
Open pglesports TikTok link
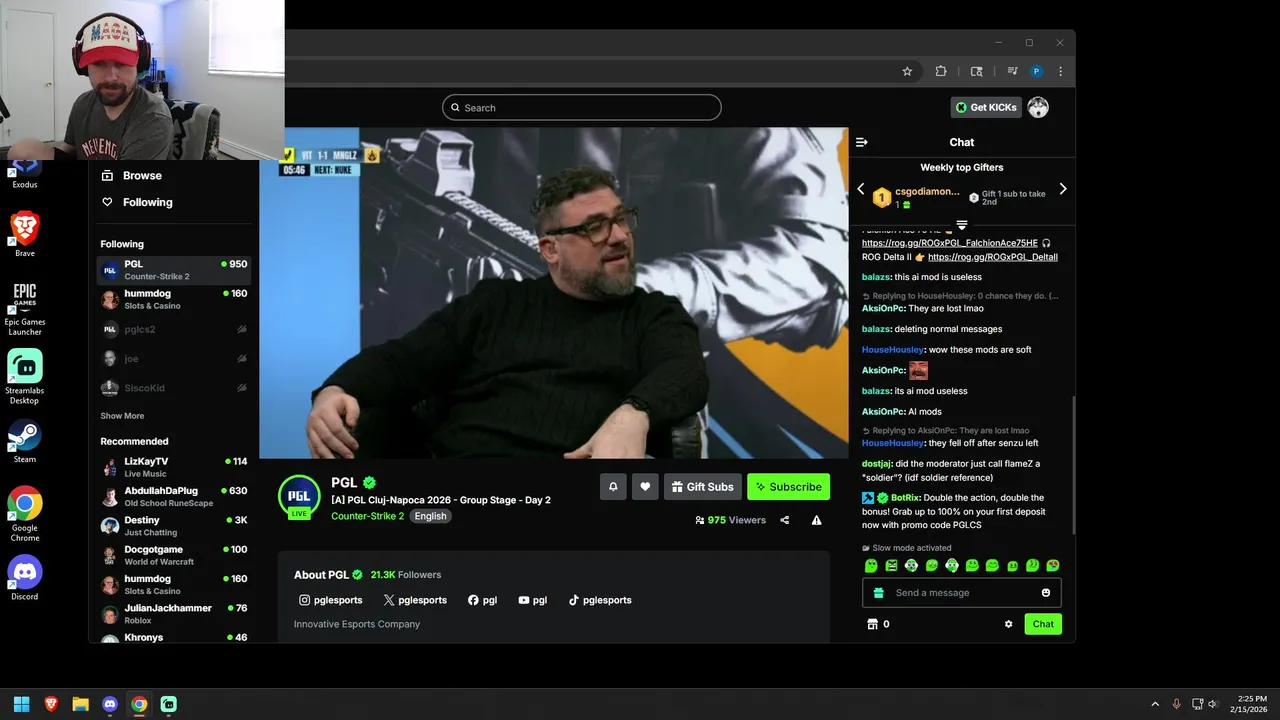pyautogui.click(x=600, y=600)
